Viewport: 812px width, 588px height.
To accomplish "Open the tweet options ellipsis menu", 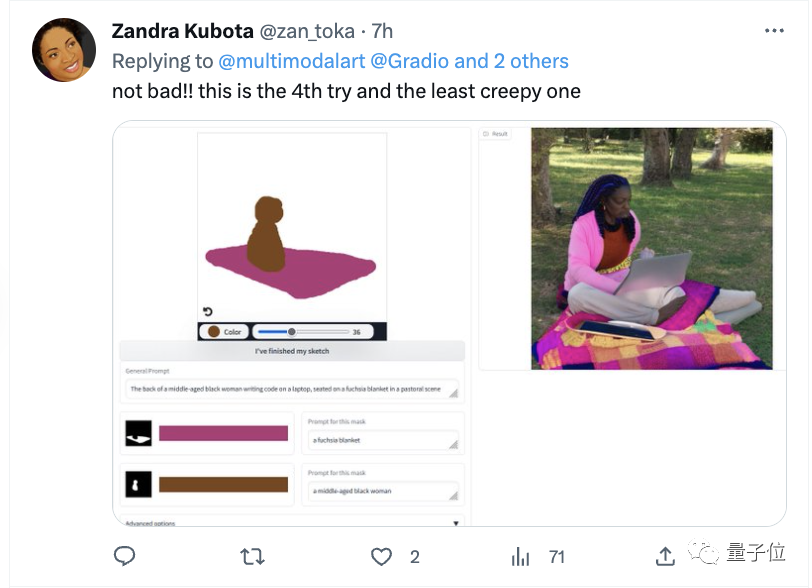I will coord(776,30).
